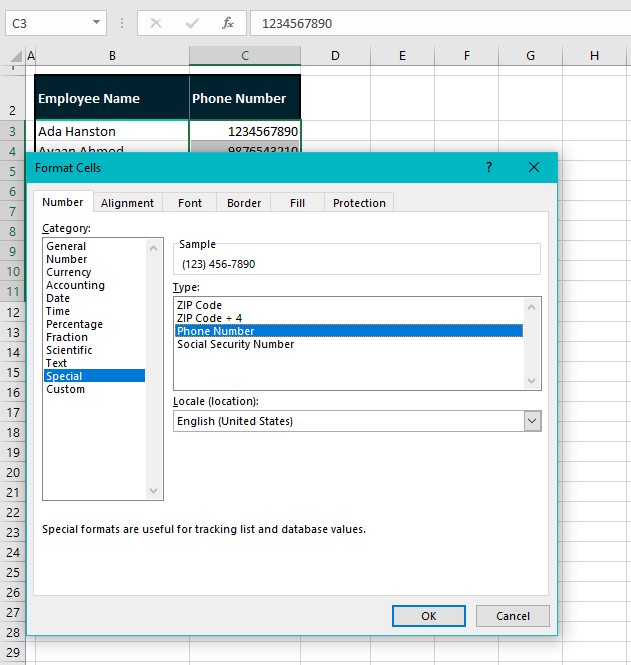Click the Cancel button
Image resolution: width=631 pixels, height=665 pixels.
point(513,616)
